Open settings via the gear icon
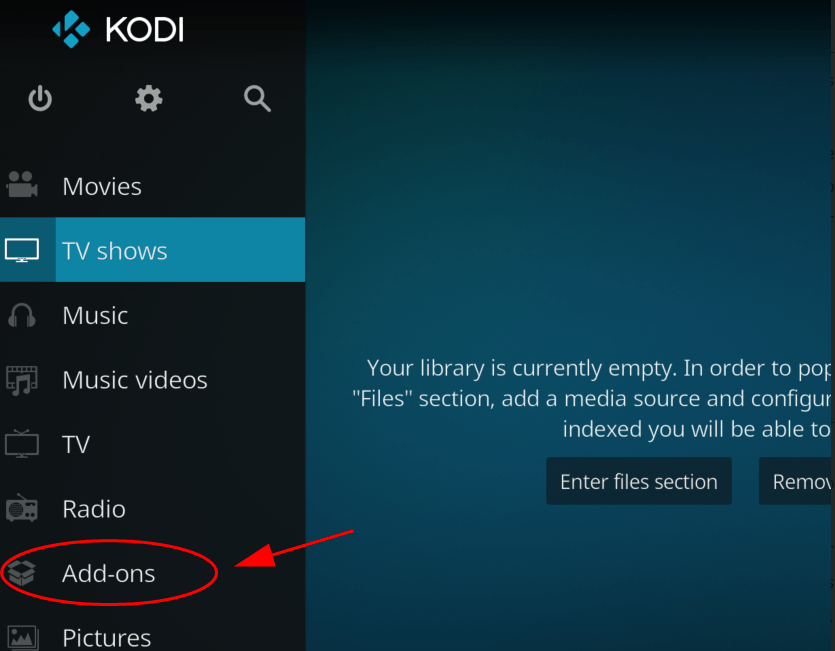This screenshot has height=651, width=835. click(x=149, y=99)
